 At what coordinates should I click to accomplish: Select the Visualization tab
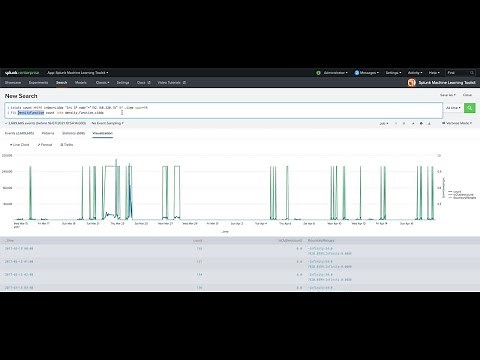pyautogui.click(x=103, y=133)
